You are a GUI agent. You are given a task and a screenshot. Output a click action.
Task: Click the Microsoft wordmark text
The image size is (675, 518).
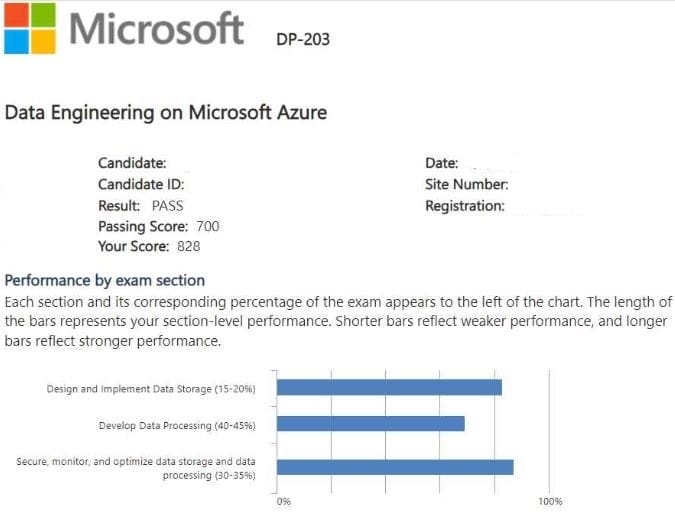pyautogui.click(x=157, y=29)
